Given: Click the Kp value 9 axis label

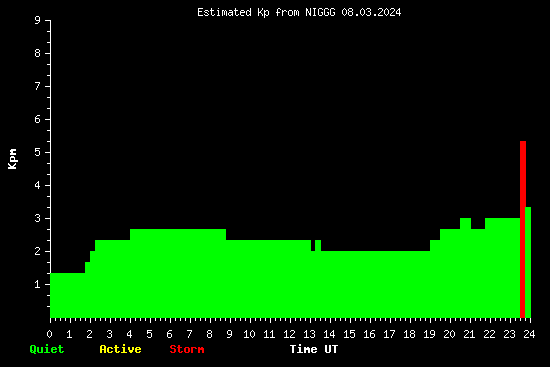Looking at the screenshot, I should (x=38, y=20).
